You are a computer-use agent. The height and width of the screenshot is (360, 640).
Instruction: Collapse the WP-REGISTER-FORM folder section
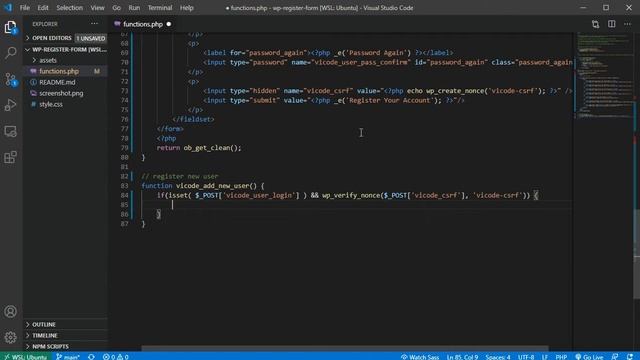coord(65,49)
